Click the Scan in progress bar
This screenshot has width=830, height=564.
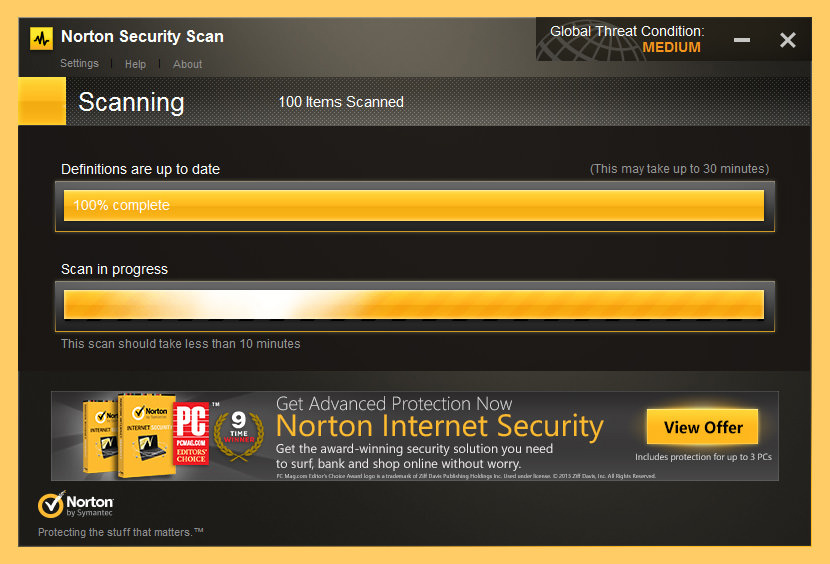(414, 305)
